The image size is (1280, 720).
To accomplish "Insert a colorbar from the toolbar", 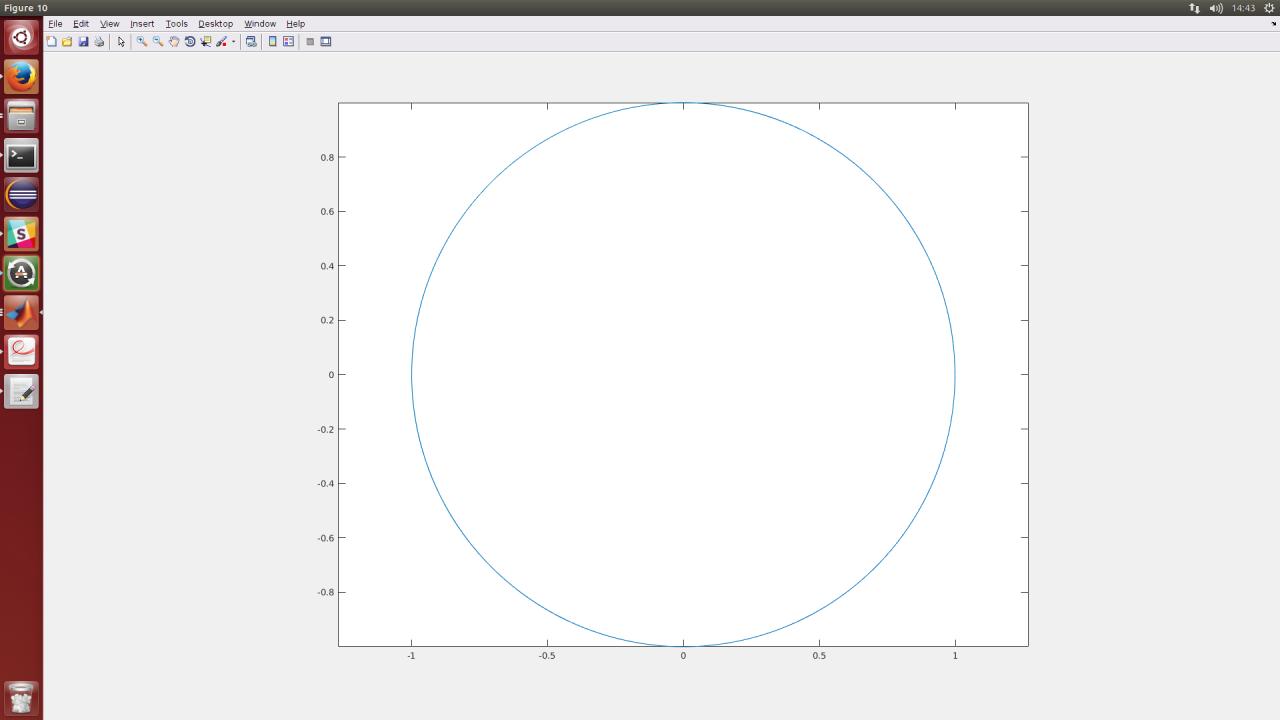I will pos(272,42).
